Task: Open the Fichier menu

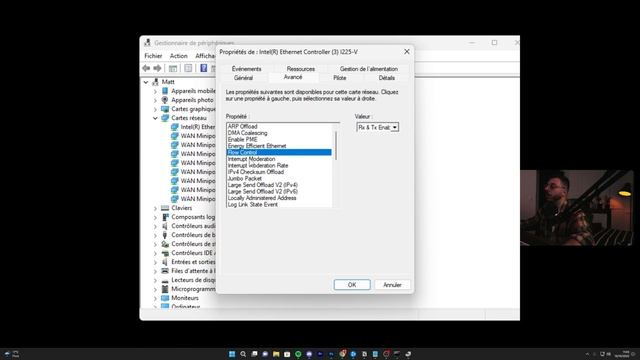Action: click(153, 56)
